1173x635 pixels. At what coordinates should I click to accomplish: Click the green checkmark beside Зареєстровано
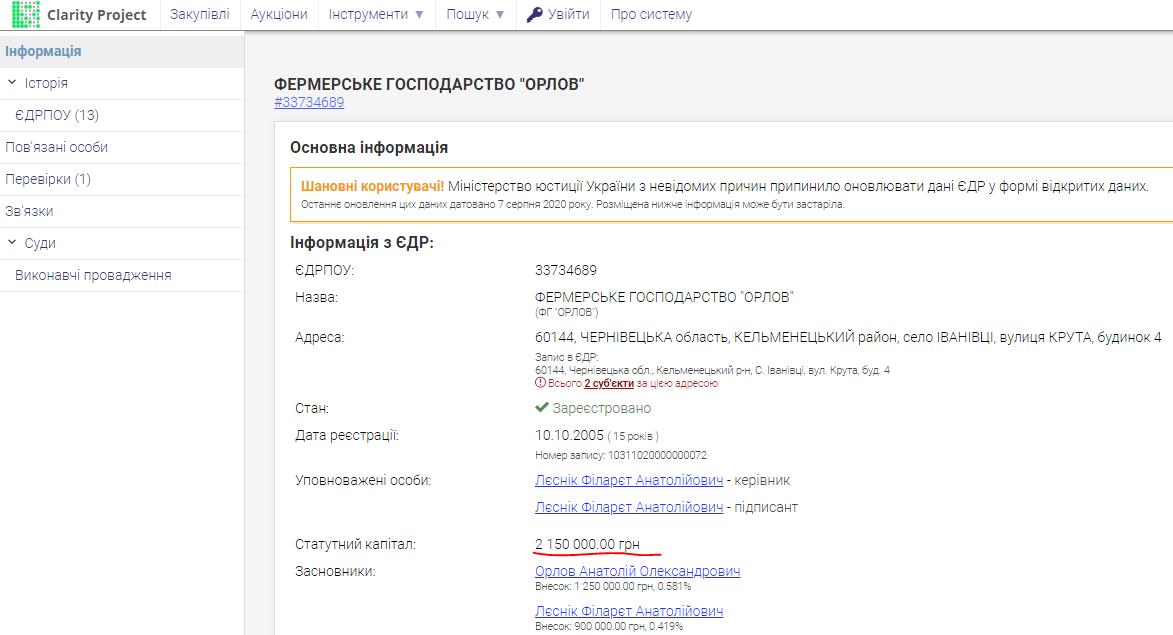[542, 408]
